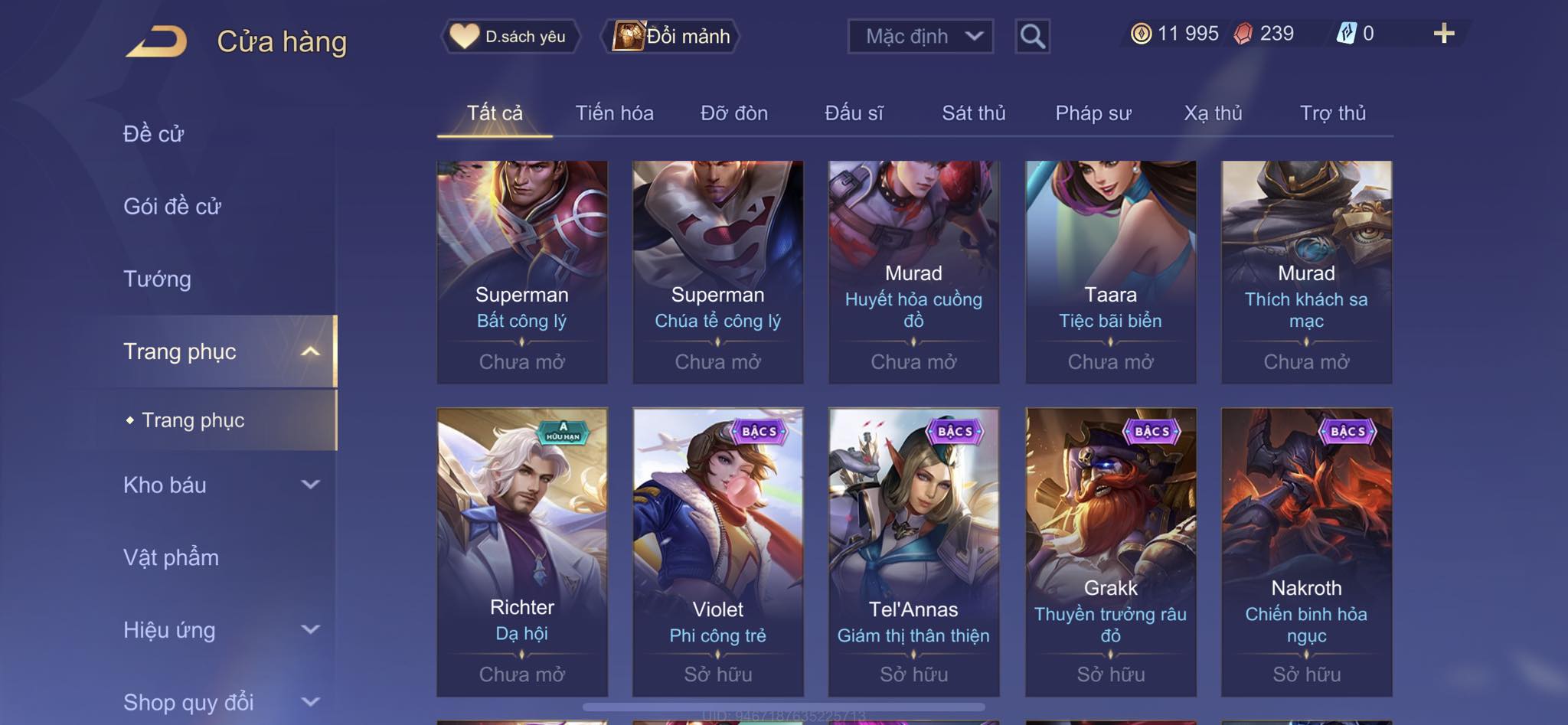Click the red gem currency icon
The image size is (1568, 725).
click(x=1243, y=34)
